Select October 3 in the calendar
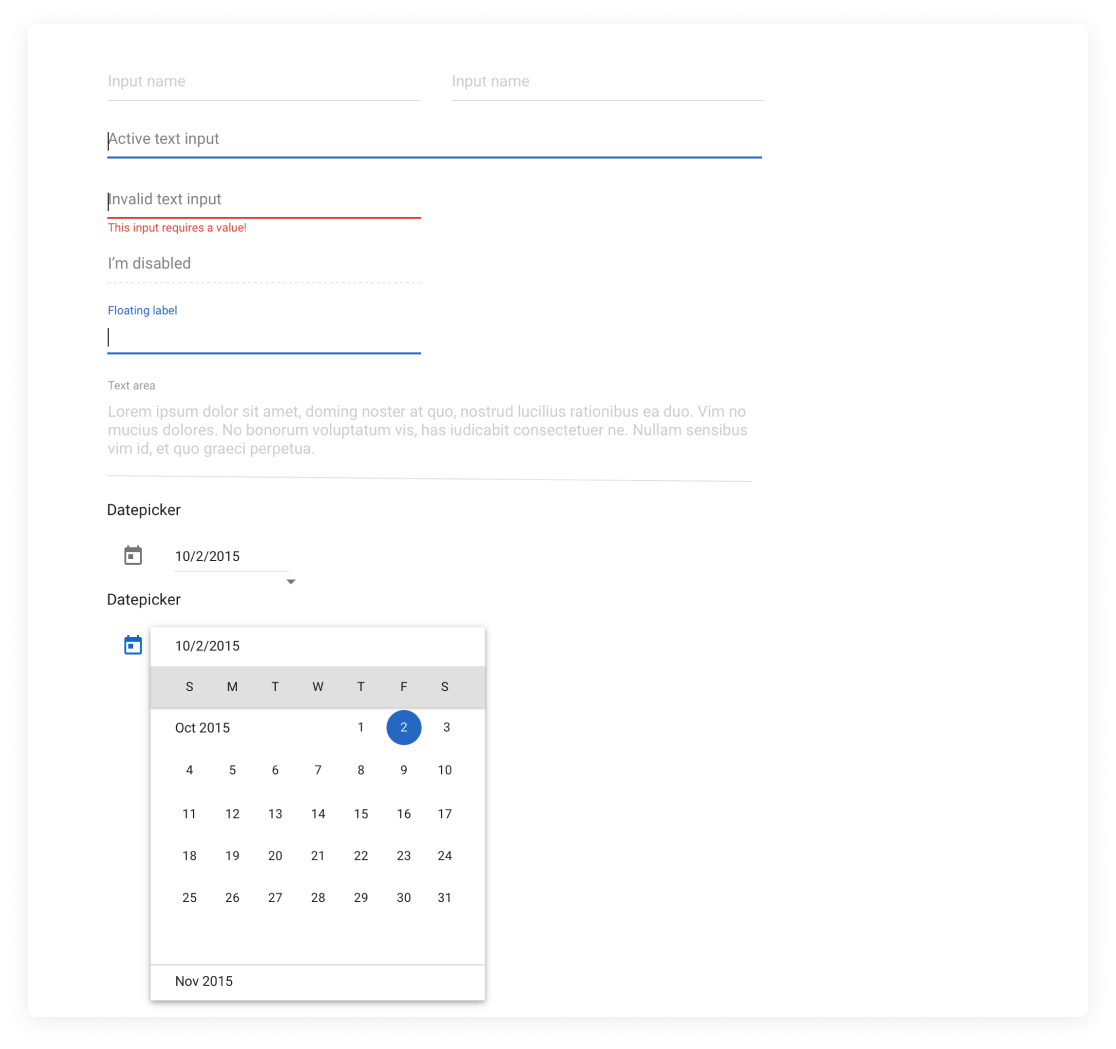Screen dimensions: 1116x1049 click(446, 727)
